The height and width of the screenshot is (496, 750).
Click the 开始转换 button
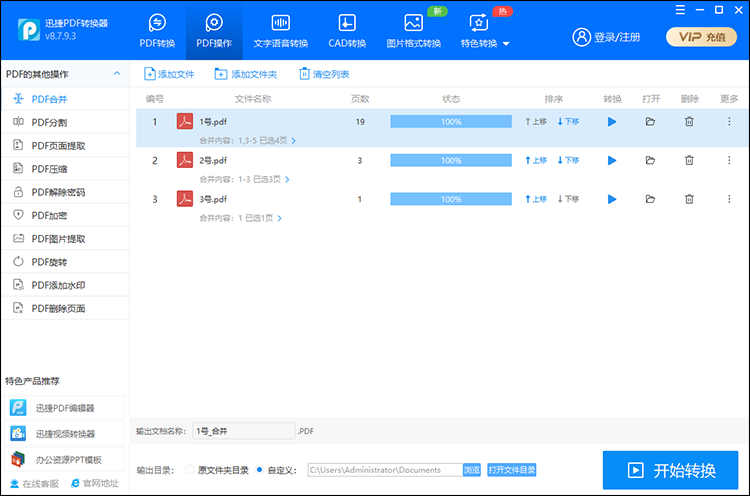[x=671, y=470]
